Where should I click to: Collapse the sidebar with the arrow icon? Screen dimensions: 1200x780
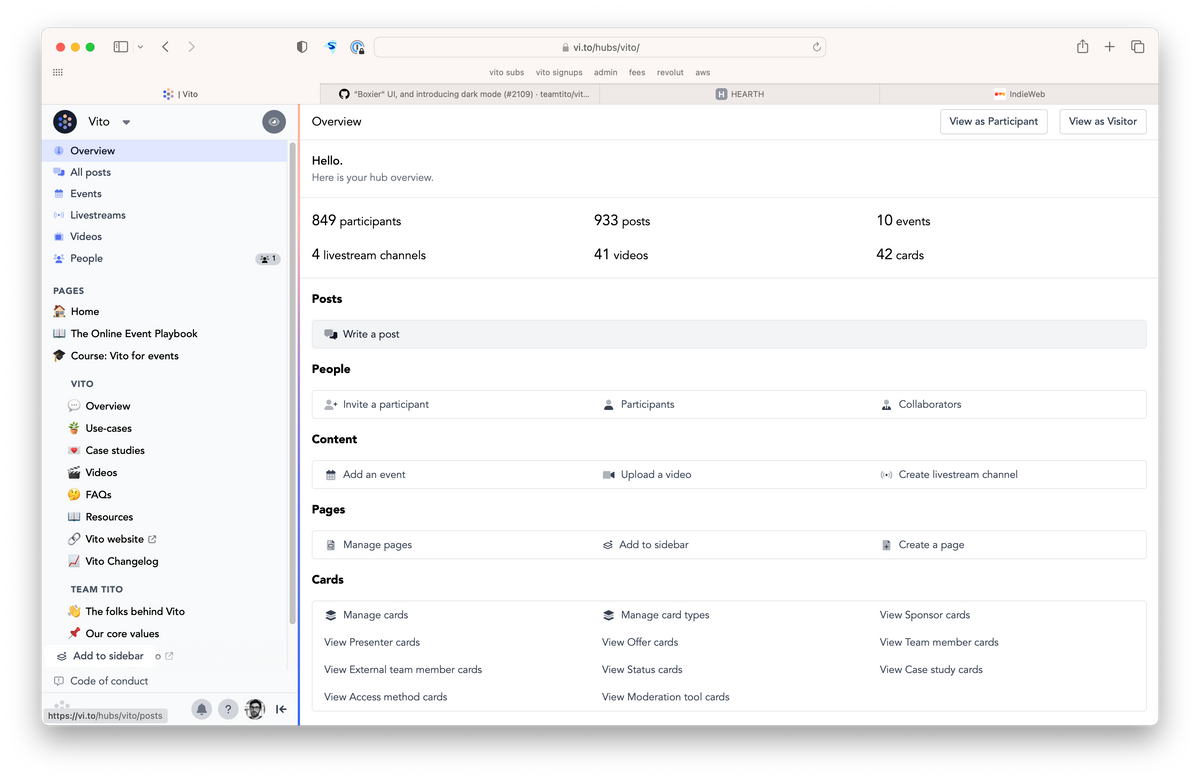281,709
